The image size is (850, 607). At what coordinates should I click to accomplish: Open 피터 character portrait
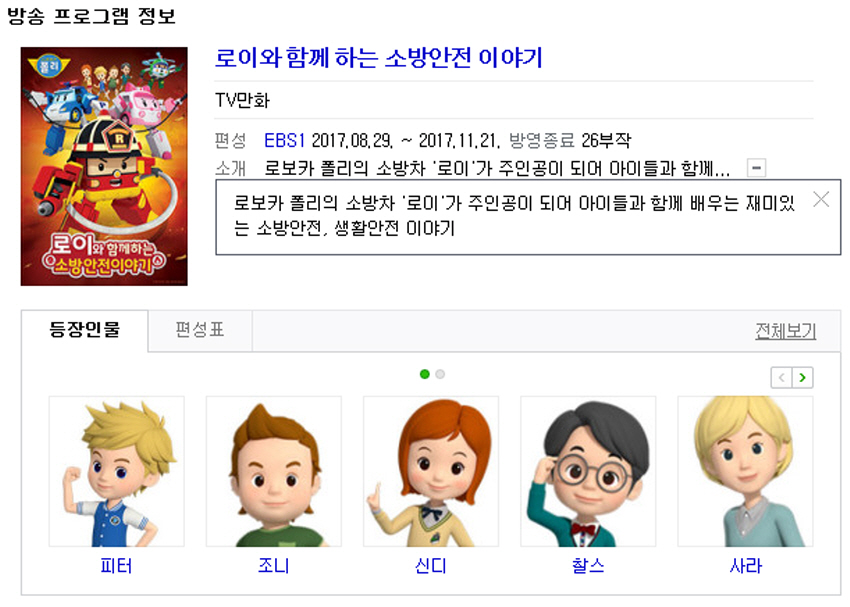pyautogui.click(x=117, y=471)
